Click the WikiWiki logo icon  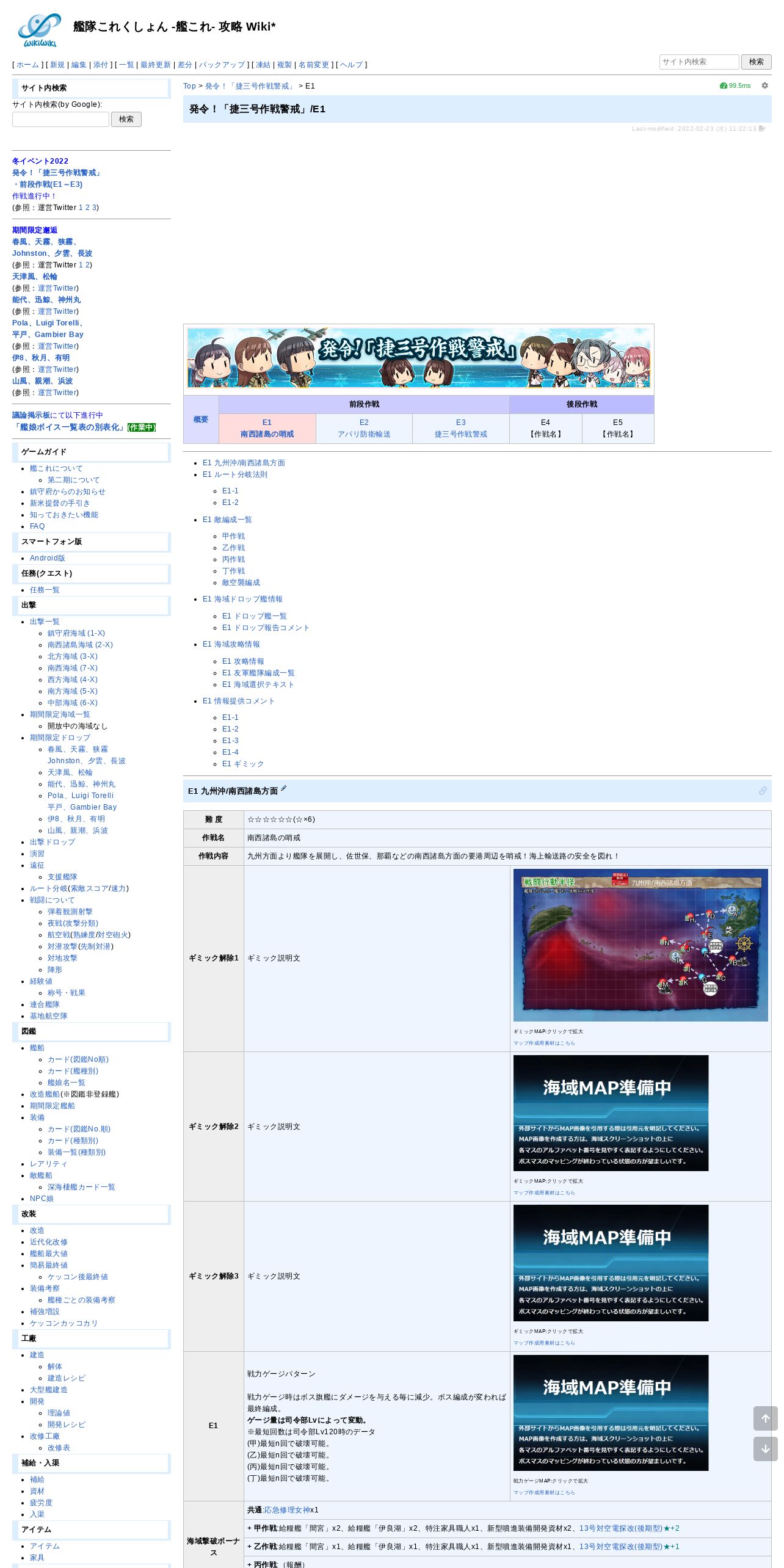[40, 30]
